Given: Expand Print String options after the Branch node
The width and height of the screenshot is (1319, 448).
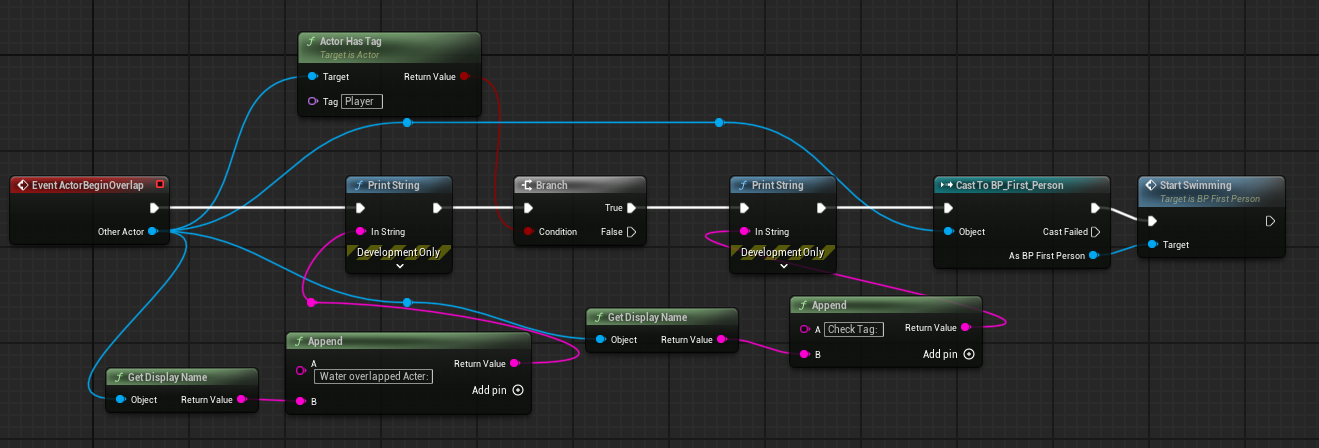Looking at the screenshot, I should click(783, 266).
